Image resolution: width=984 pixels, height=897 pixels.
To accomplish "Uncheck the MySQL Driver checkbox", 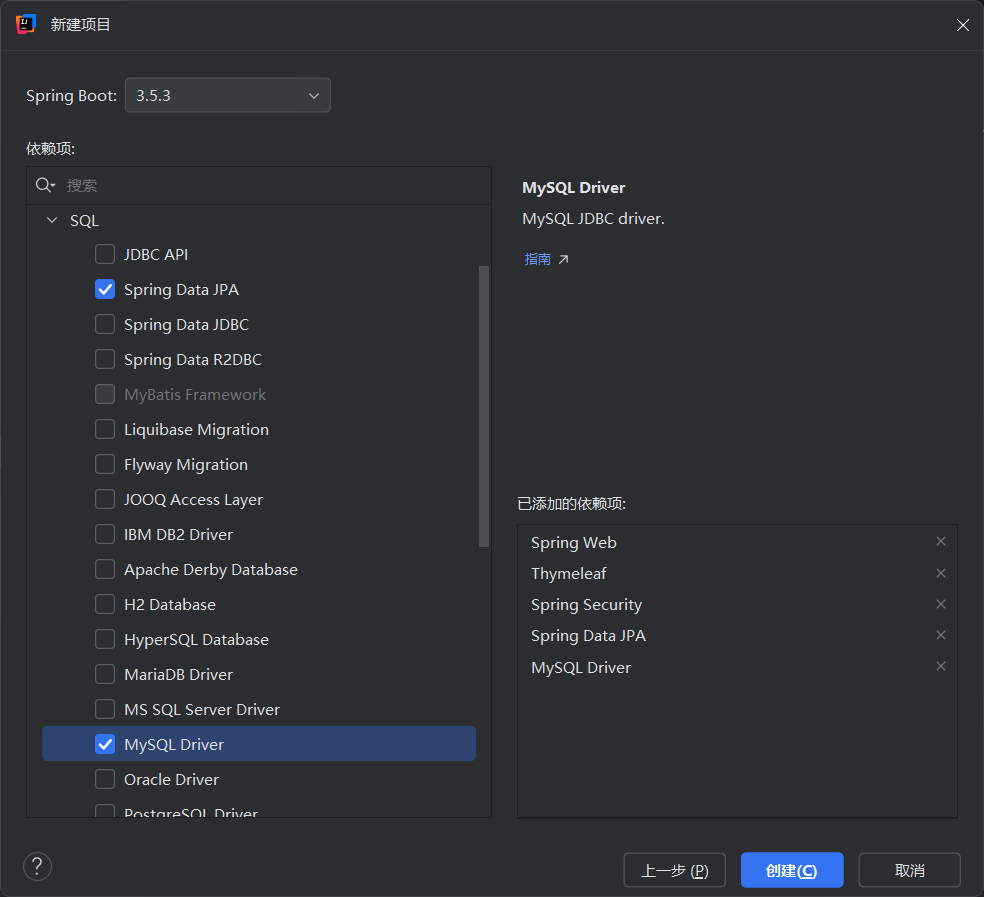I will 105,744.
